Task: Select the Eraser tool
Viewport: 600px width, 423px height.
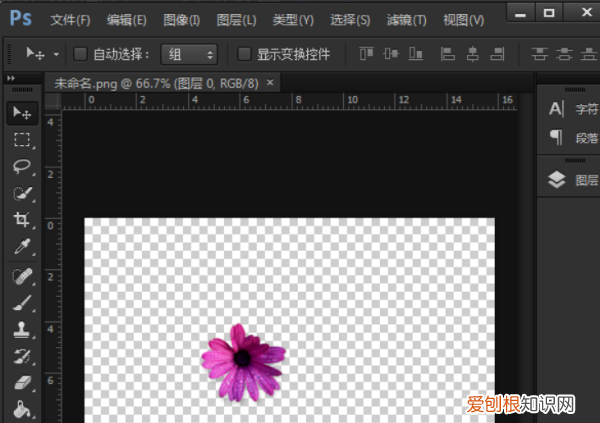Action: [22, 382]
